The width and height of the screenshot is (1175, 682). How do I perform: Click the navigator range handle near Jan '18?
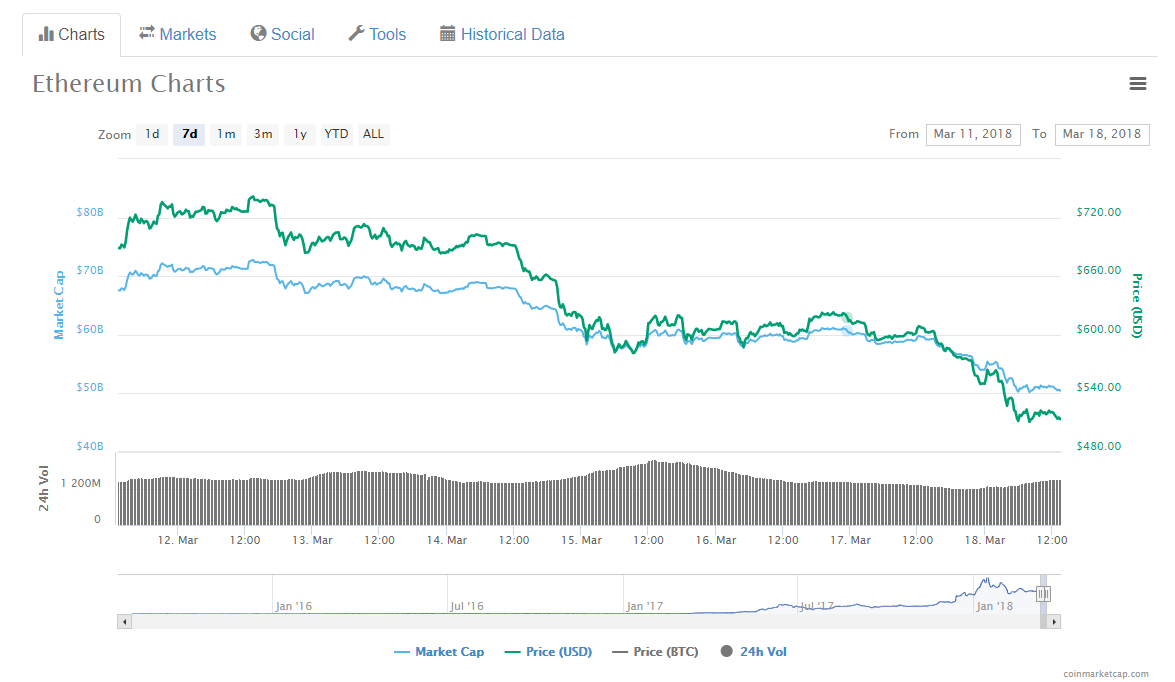pyautogui.click(x=1043, y=594)
